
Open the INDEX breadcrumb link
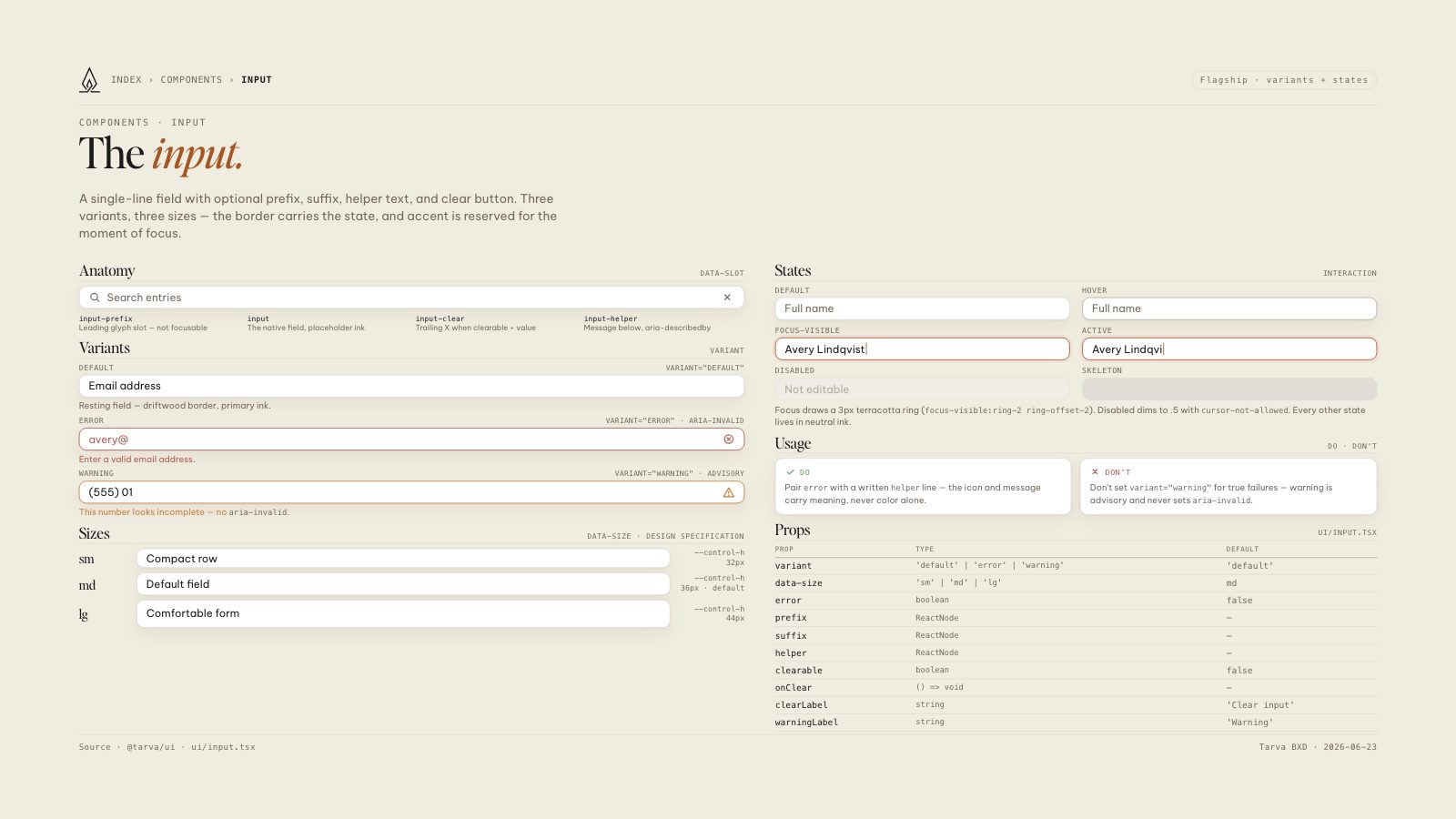126,80
